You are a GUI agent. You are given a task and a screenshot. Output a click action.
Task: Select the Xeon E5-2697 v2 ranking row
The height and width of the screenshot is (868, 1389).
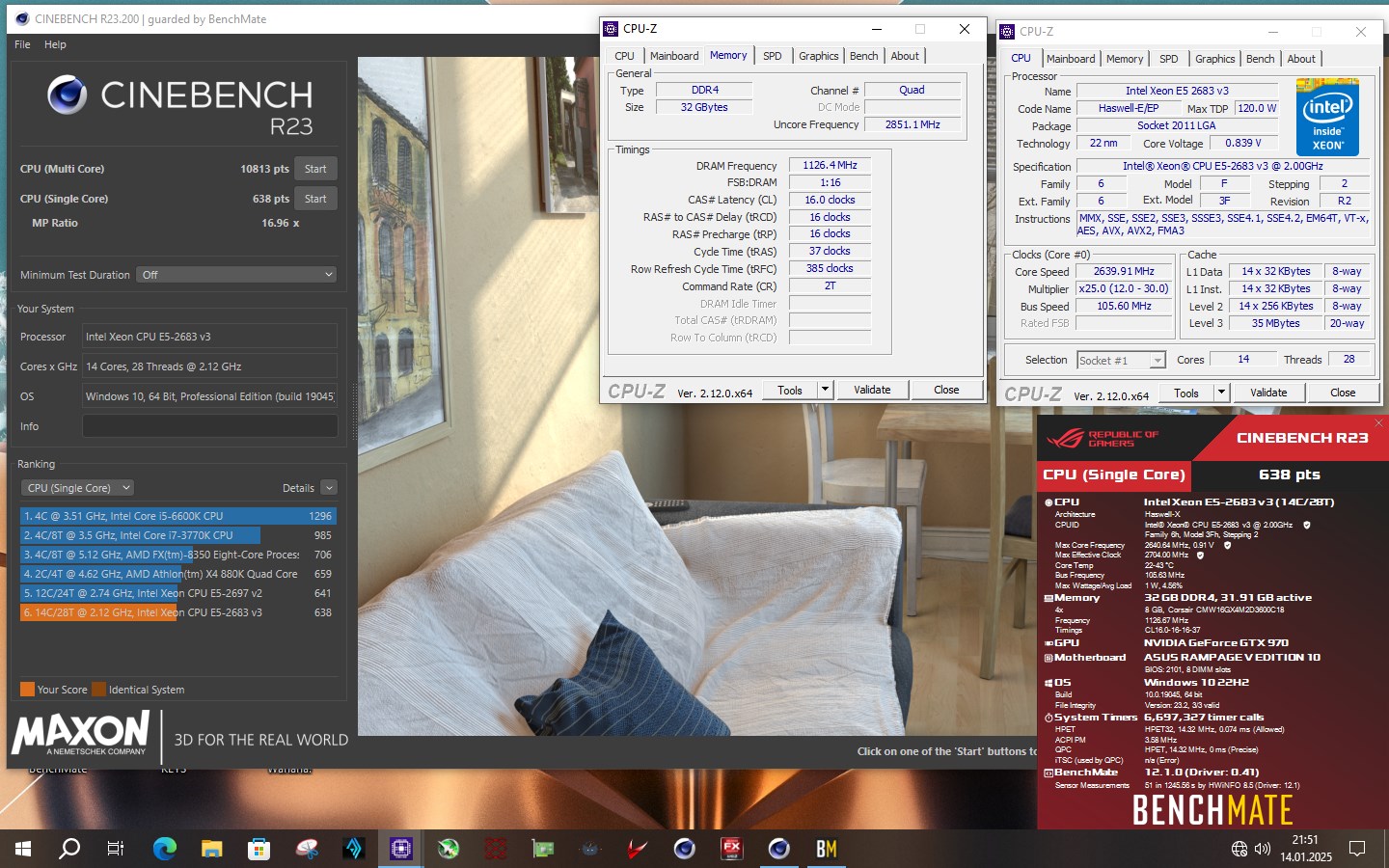point(178,593)
